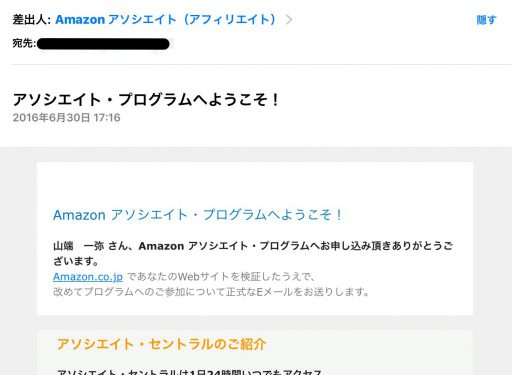This screenshot has height=375, width=512.
Task: Click the date 2016年6月30日 17:16
Action: tap(66, 118)
